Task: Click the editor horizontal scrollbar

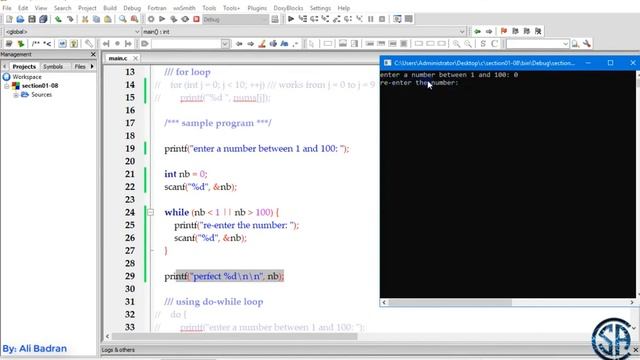Action: point(234,336)
